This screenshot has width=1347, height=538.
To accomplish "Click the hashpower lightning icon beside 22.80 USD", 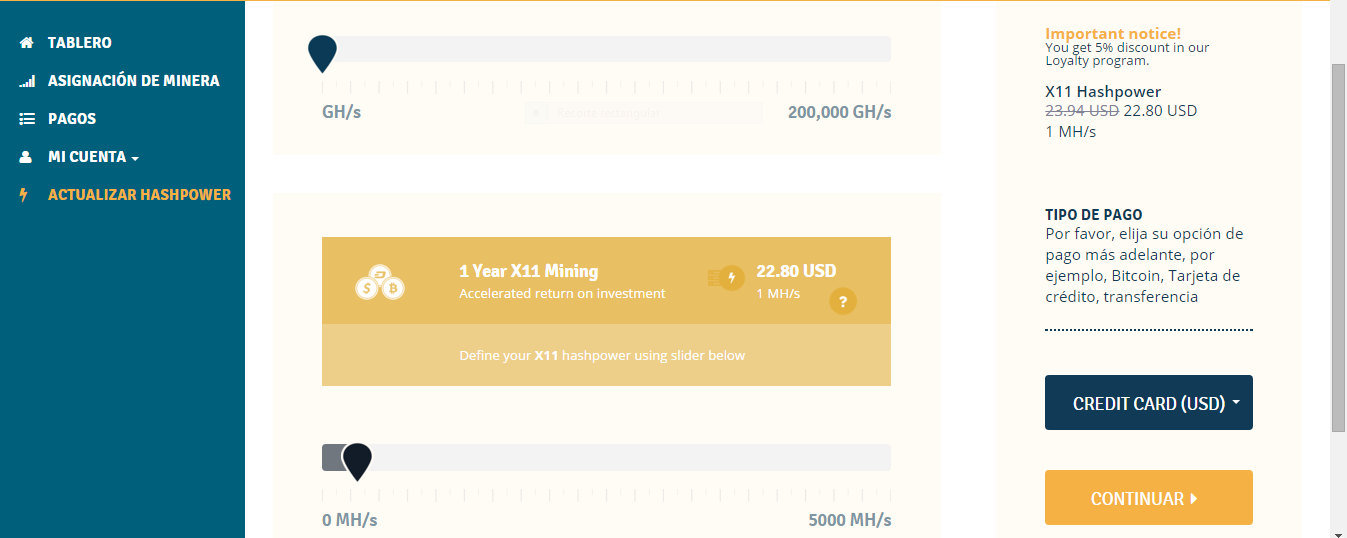I will click(727, 278).
